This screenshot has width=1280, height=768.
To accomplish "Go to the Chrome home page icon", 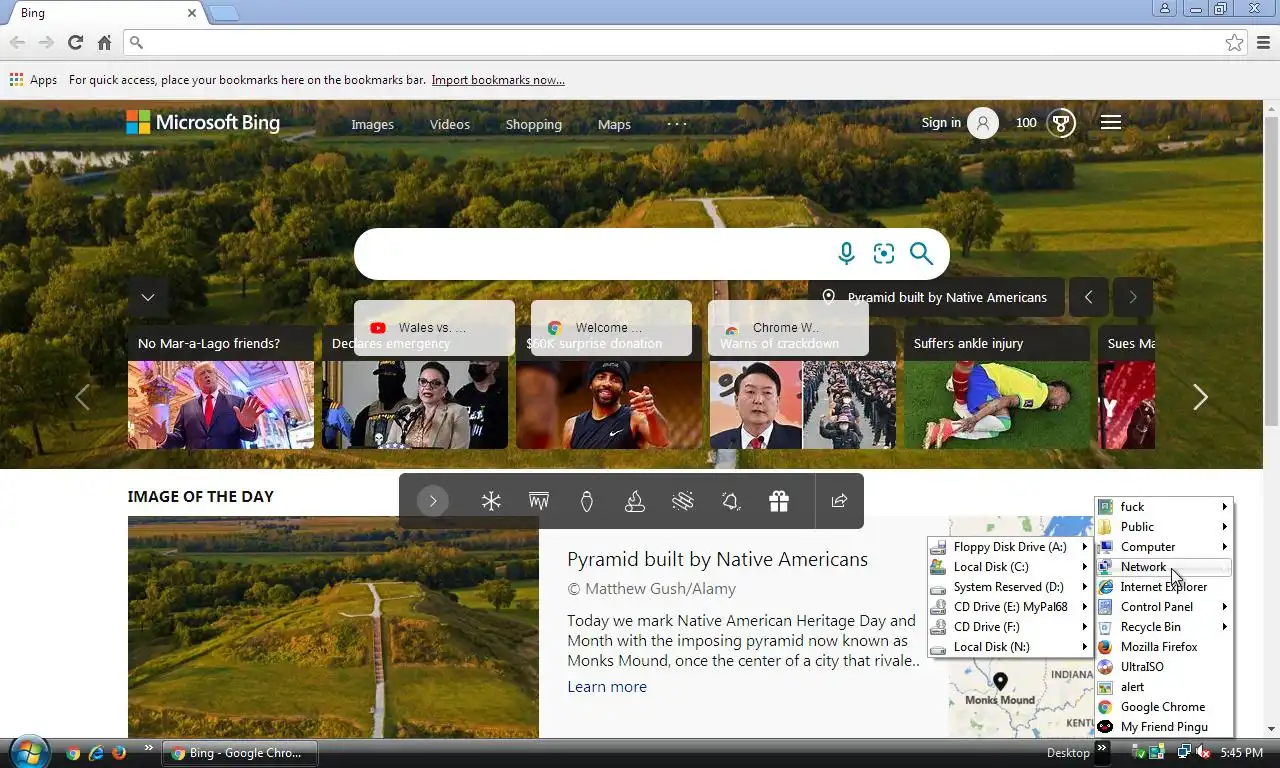I will tap(104, 42).
